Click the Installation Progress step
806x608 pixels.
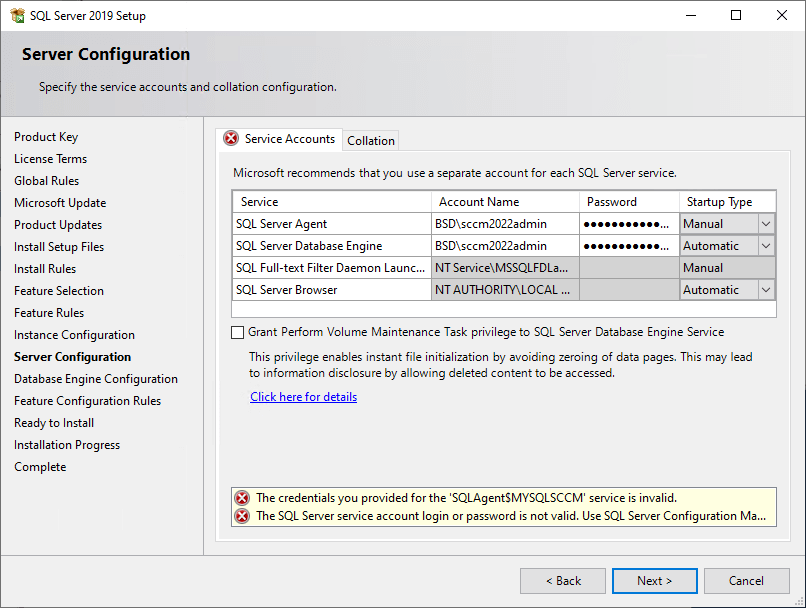(x=67, y=445)
